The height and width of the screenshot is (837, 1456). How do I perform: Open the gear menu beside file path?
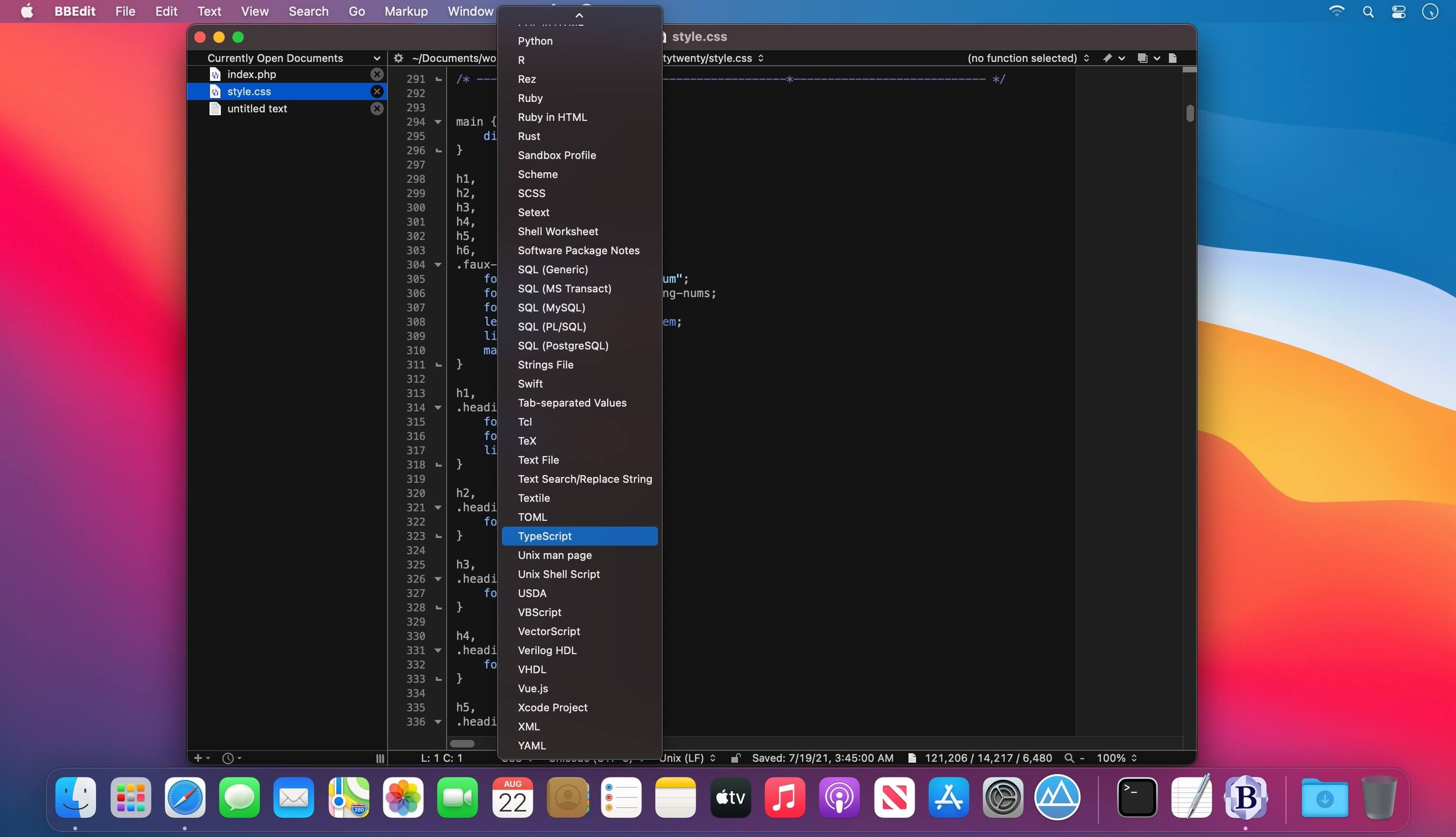point(399,58)
